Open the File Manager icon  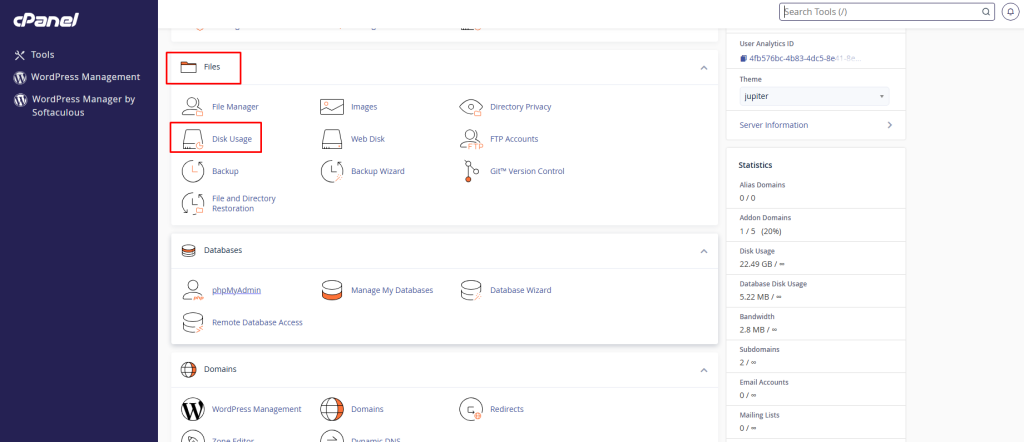coord(192,107)
